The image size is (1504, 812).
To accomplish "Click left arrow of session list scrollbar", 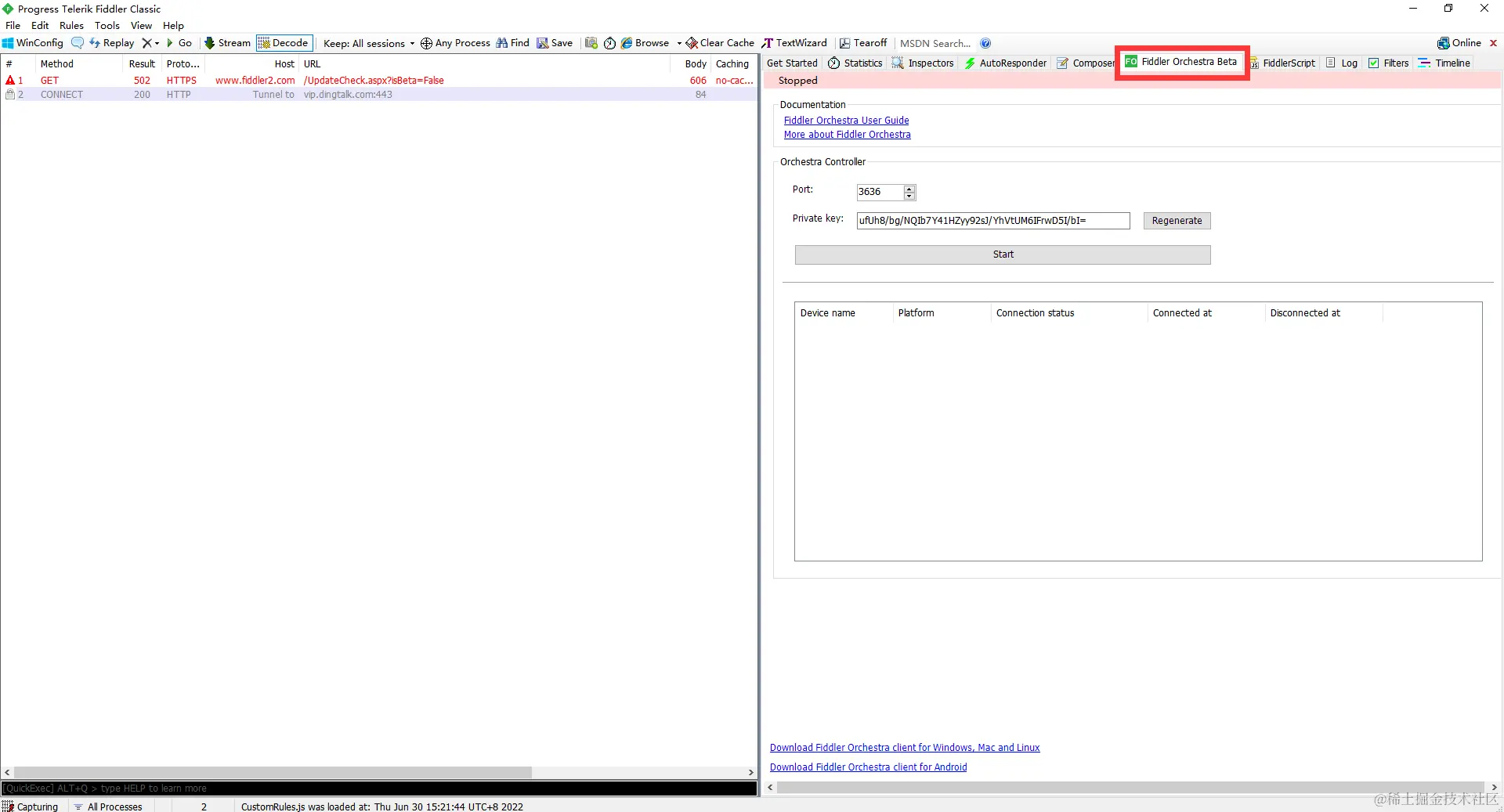I will coord(7,772).
